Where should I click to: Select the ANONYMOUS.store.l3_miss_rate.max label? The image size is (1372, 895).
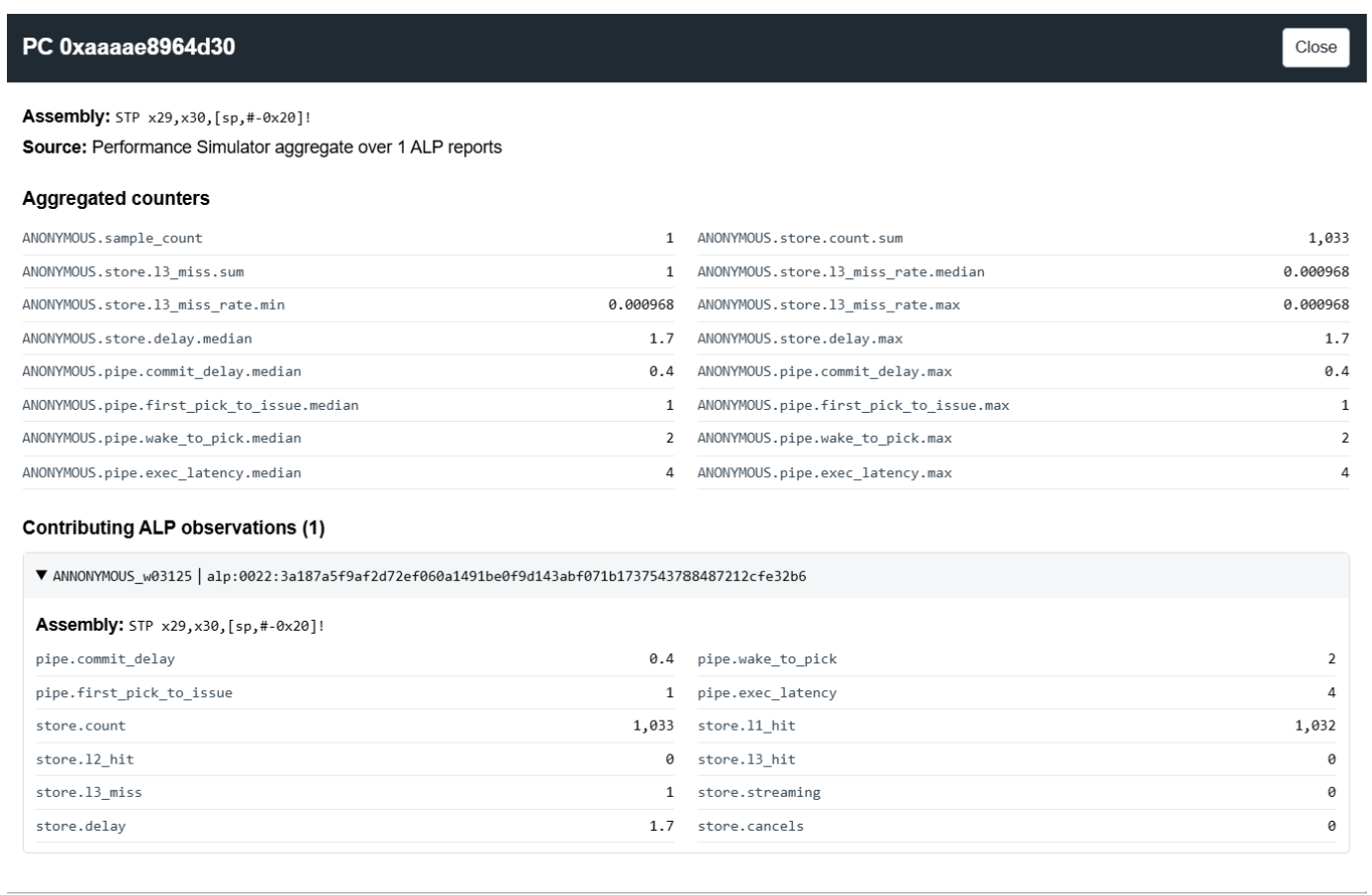pyautogui.click(x=829, y=305)
